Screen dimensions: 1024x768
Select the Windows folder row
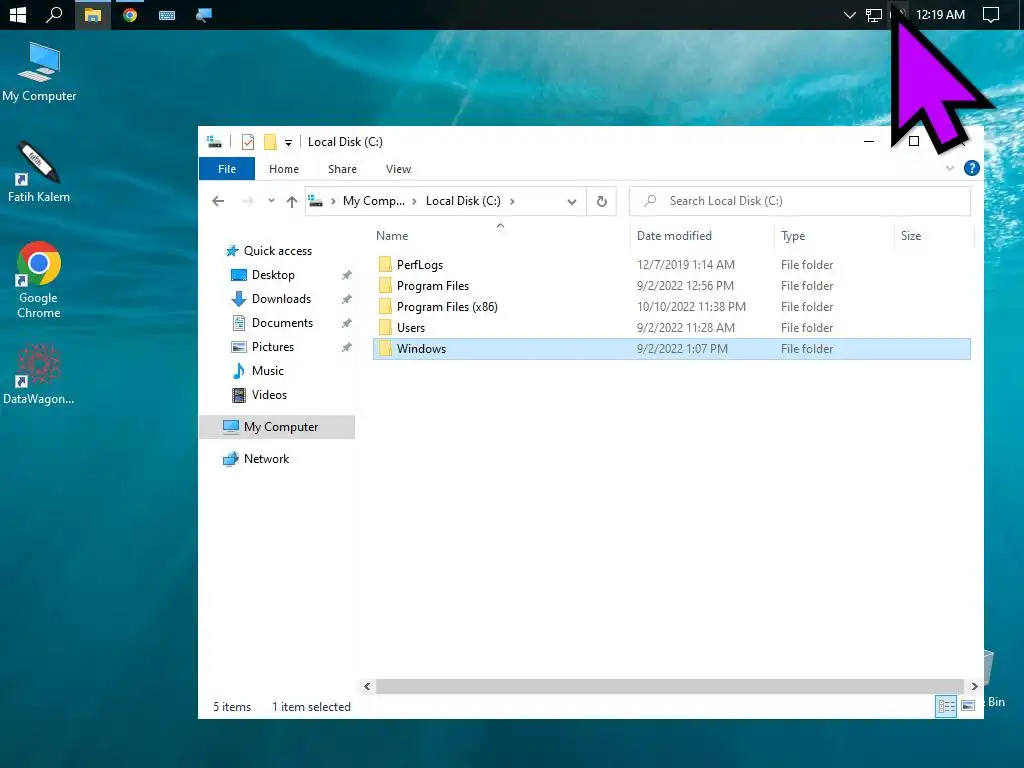671,349
